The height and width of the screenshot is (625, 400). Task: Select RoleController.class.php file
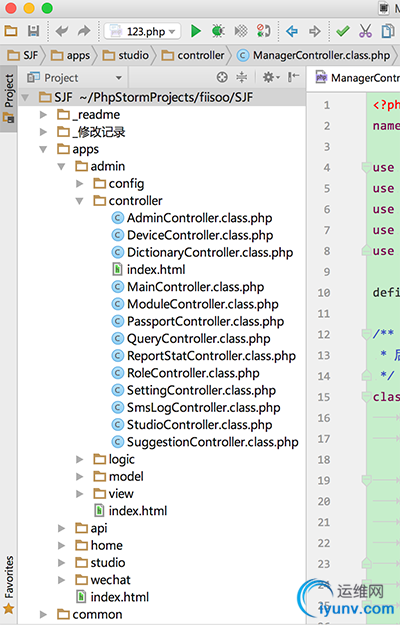[x=185, y=373]
